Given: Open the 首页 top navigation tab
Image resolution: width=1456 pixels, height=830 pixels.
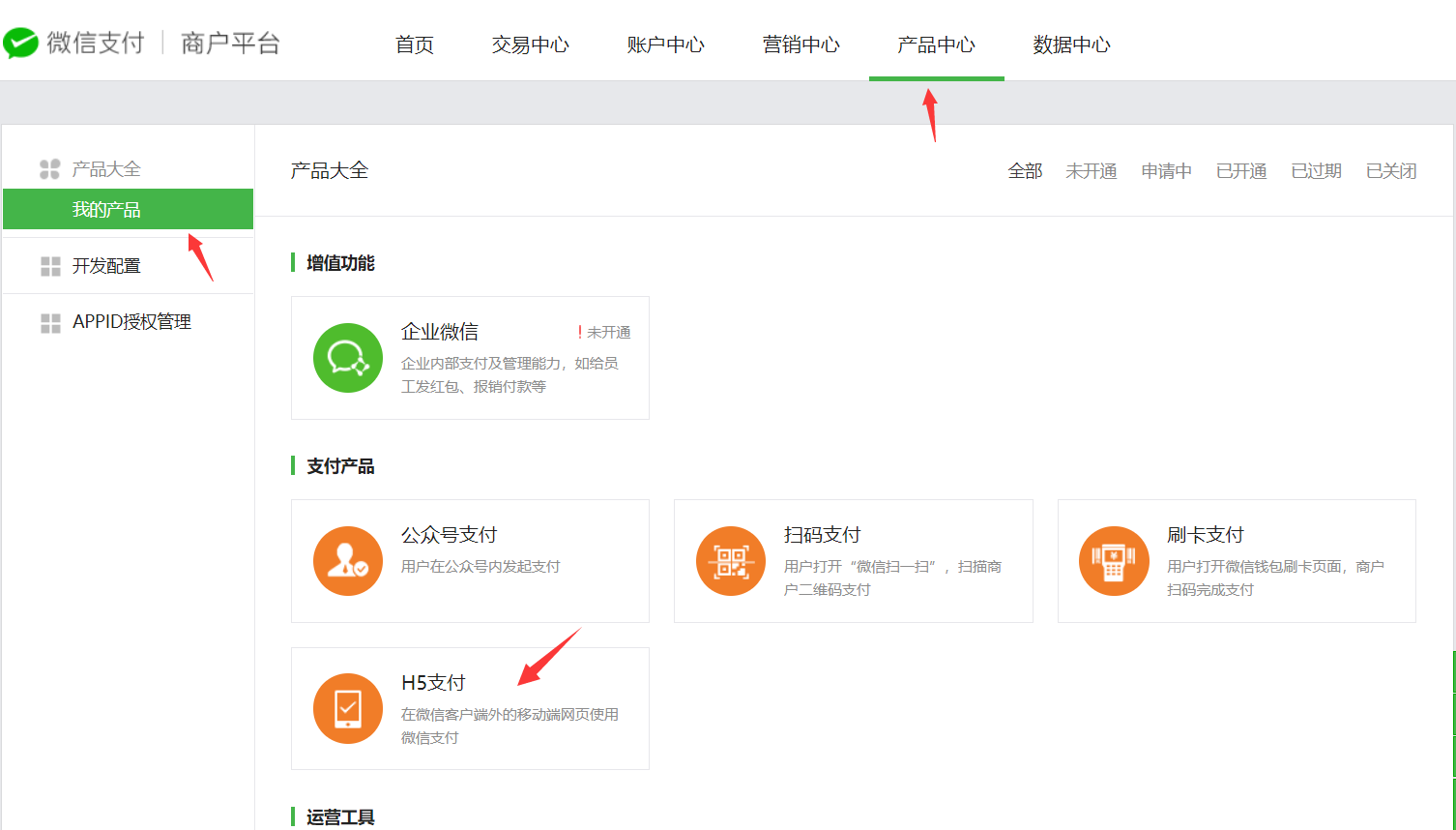Looking at the screenshot, I should coord(415,44).
